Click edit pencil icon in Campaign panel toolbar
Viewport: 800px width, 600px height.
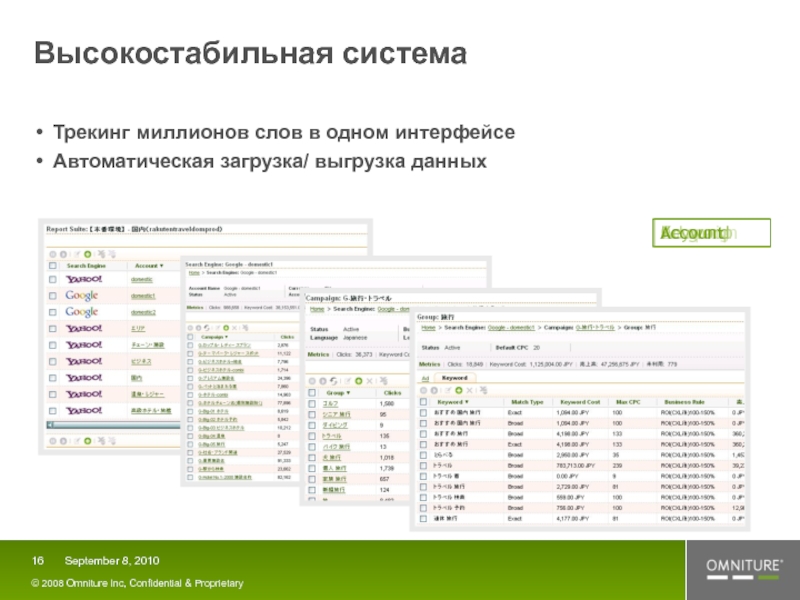[347, 381]
